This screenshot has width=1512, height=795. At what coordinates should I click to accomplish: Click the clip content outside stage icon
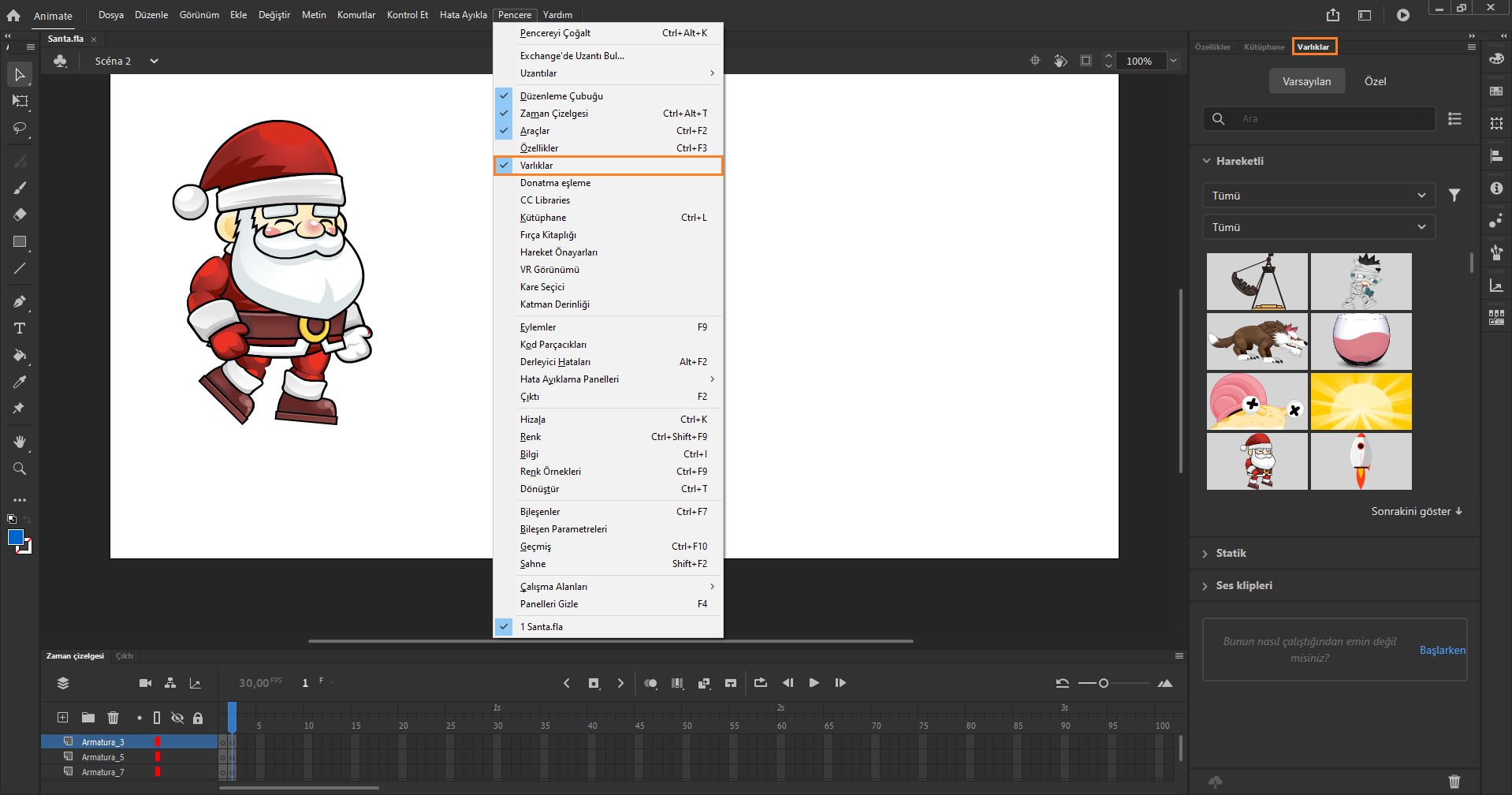1086,61
